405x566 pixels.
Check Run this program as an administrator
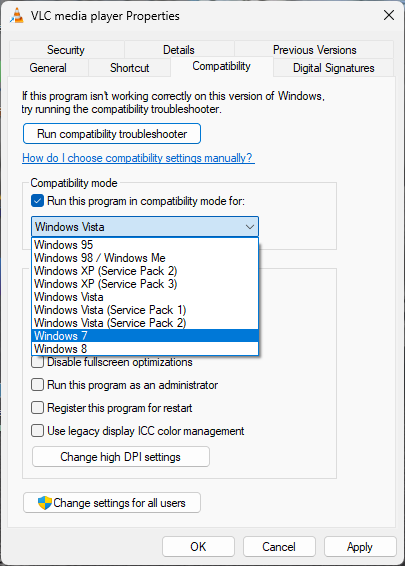click(38, 385)
